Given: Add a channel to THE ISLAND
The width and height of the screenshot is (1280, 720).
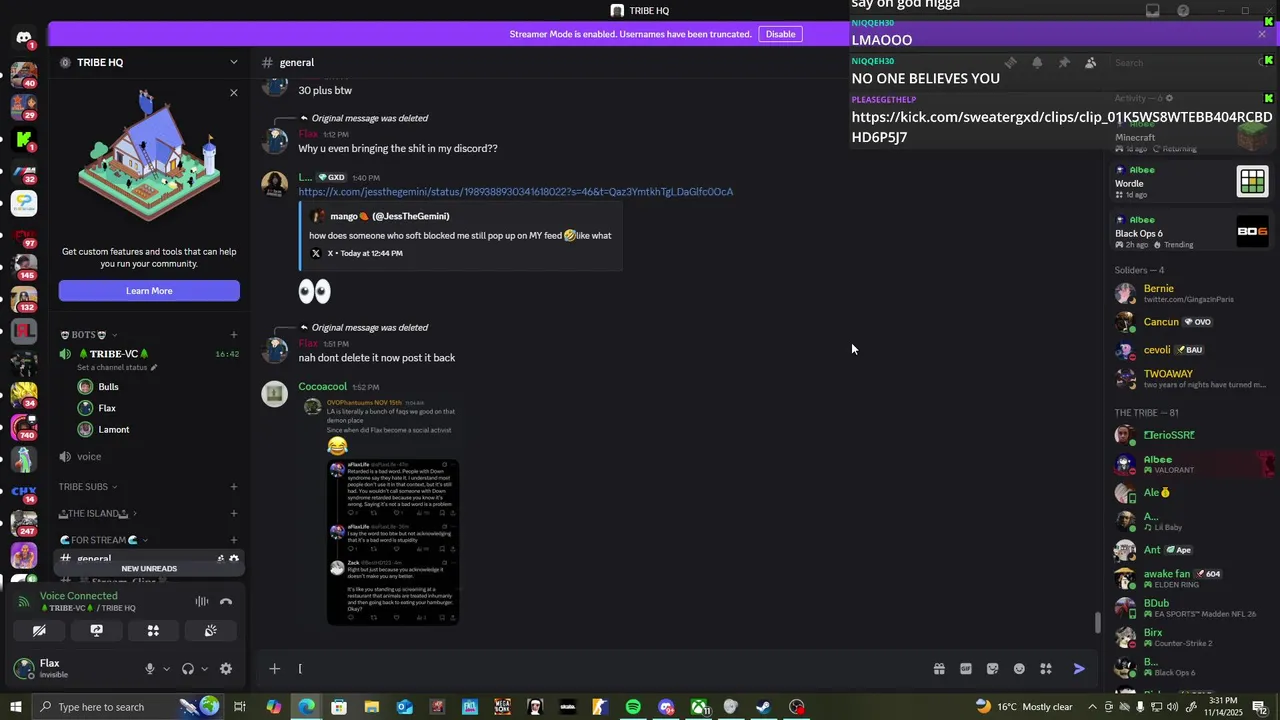Looking at the screenshot, I should tap(234, 514).
